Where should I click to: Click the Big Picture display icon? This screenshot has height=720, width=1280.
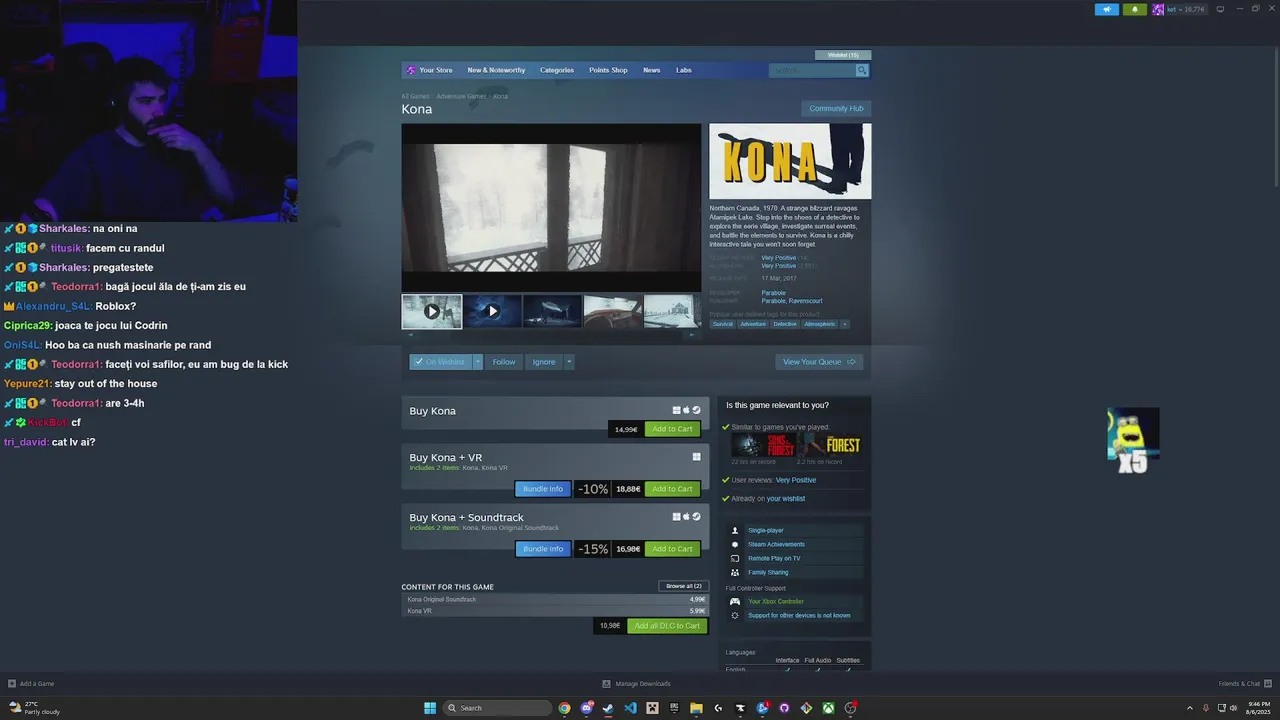click(1220, 9)
